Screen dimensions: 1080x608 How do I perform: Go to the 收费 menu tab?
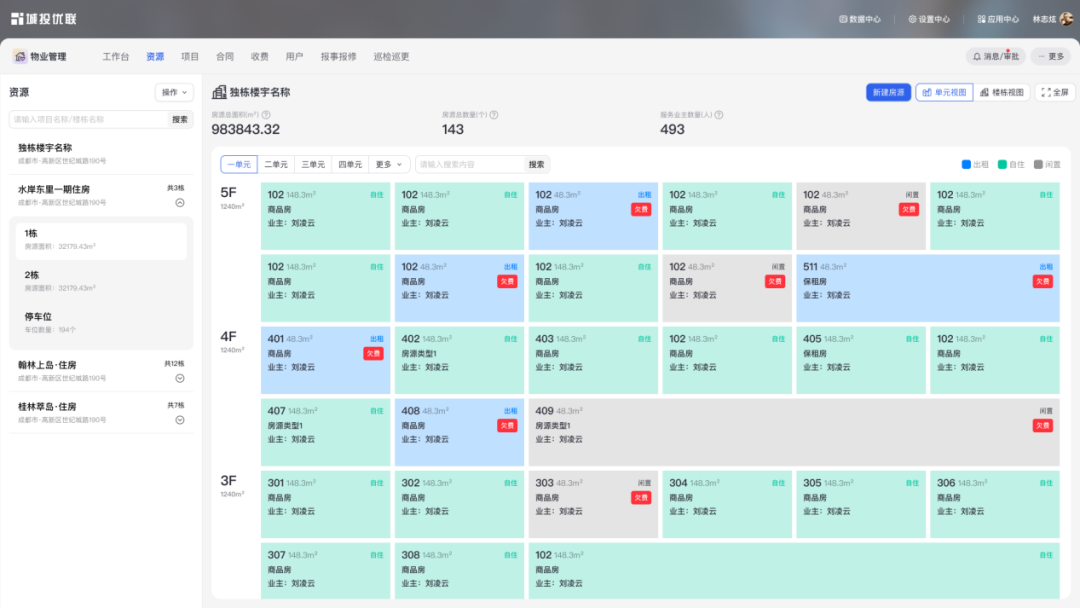pos(260,57)
